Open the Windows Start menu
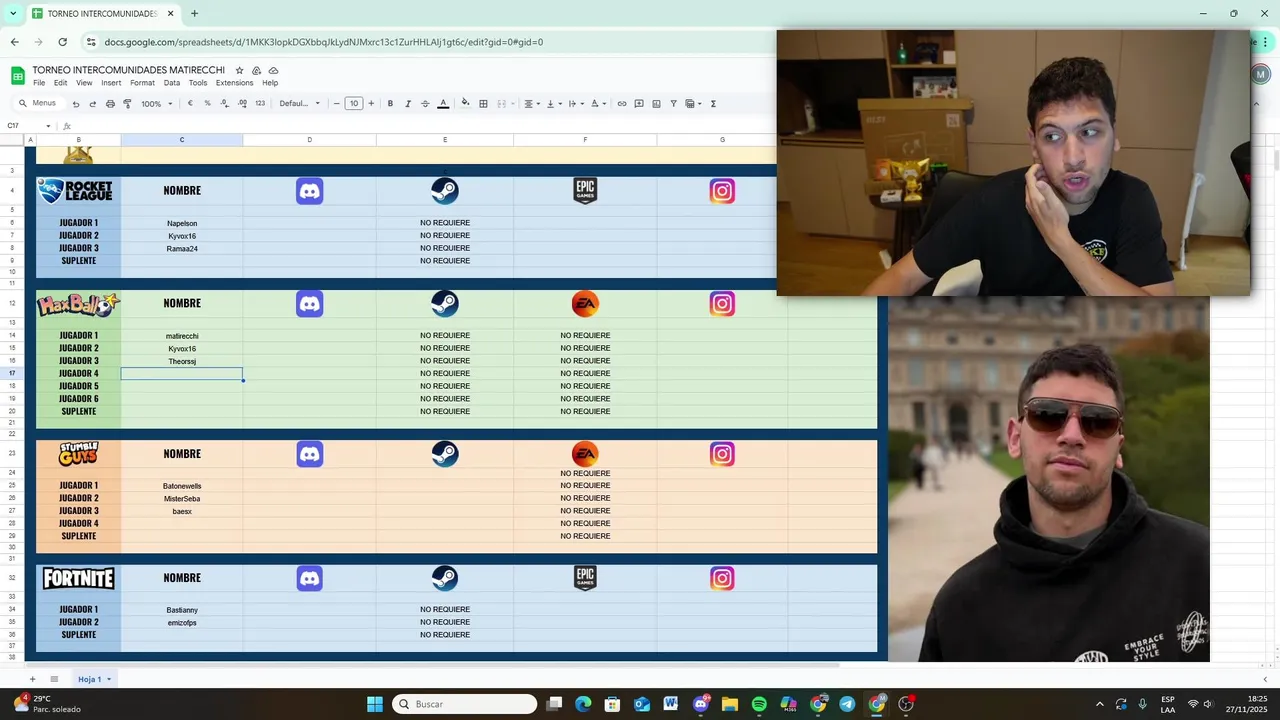This screenshot has height=720, width=1280. [x=375, y=704]
